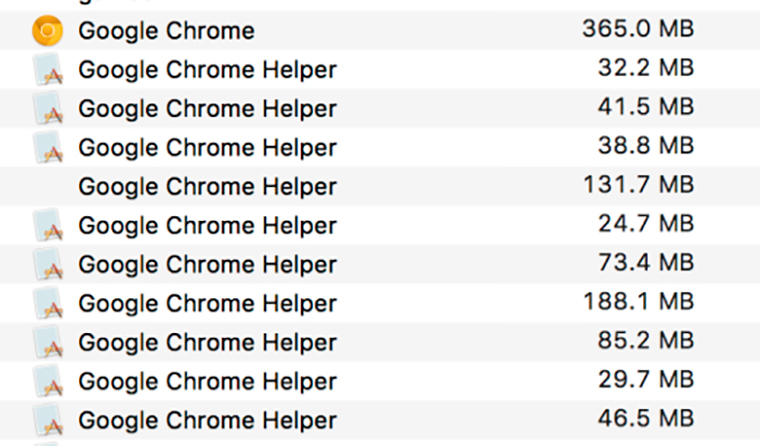
Task: Select the Helper name in the 188.1 MB row
Action: (207, 303)
